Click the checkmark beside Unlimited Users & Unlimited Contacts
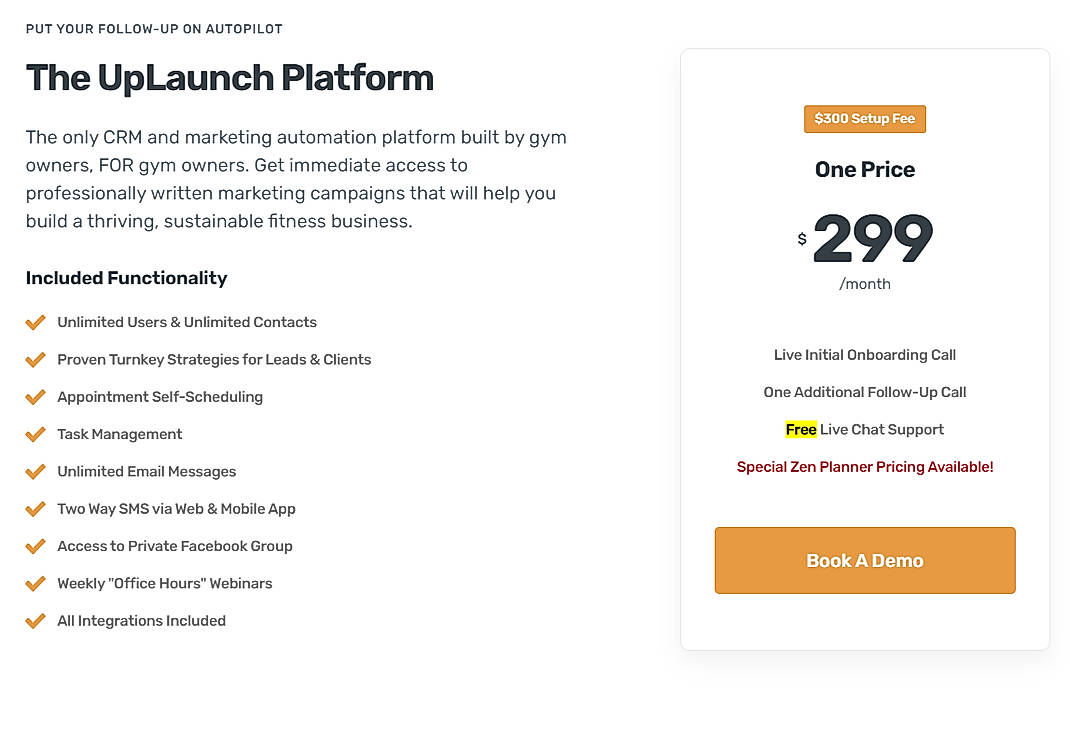 tap(36, 322)
